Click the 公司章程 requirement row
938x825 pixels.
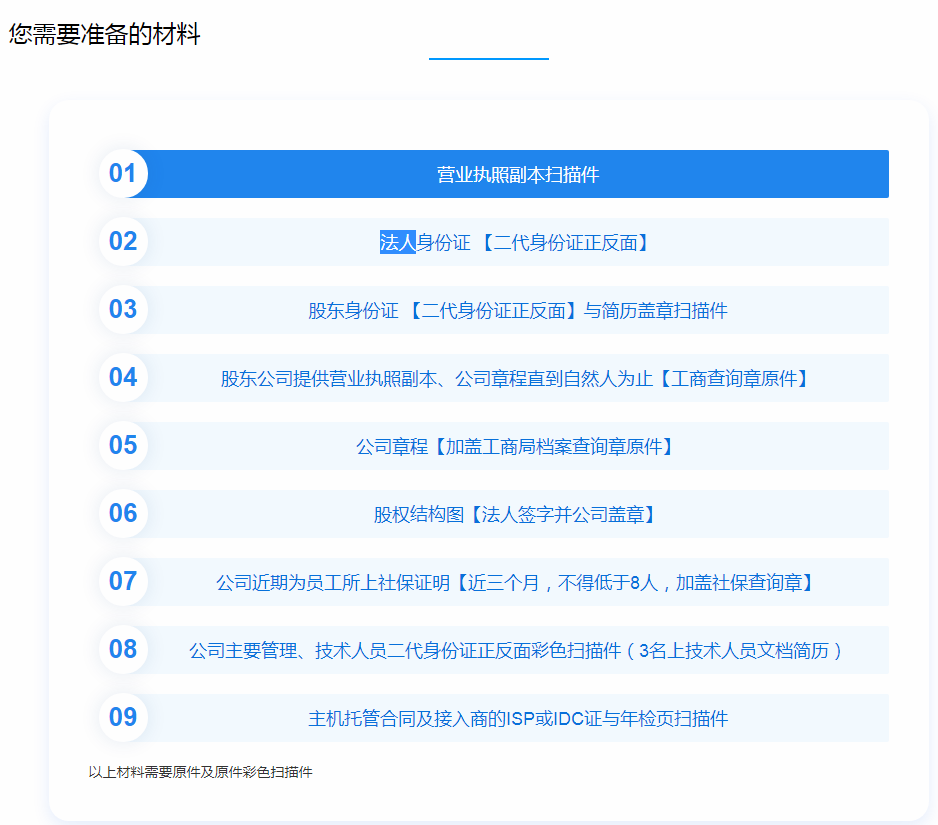coord(517,447)
